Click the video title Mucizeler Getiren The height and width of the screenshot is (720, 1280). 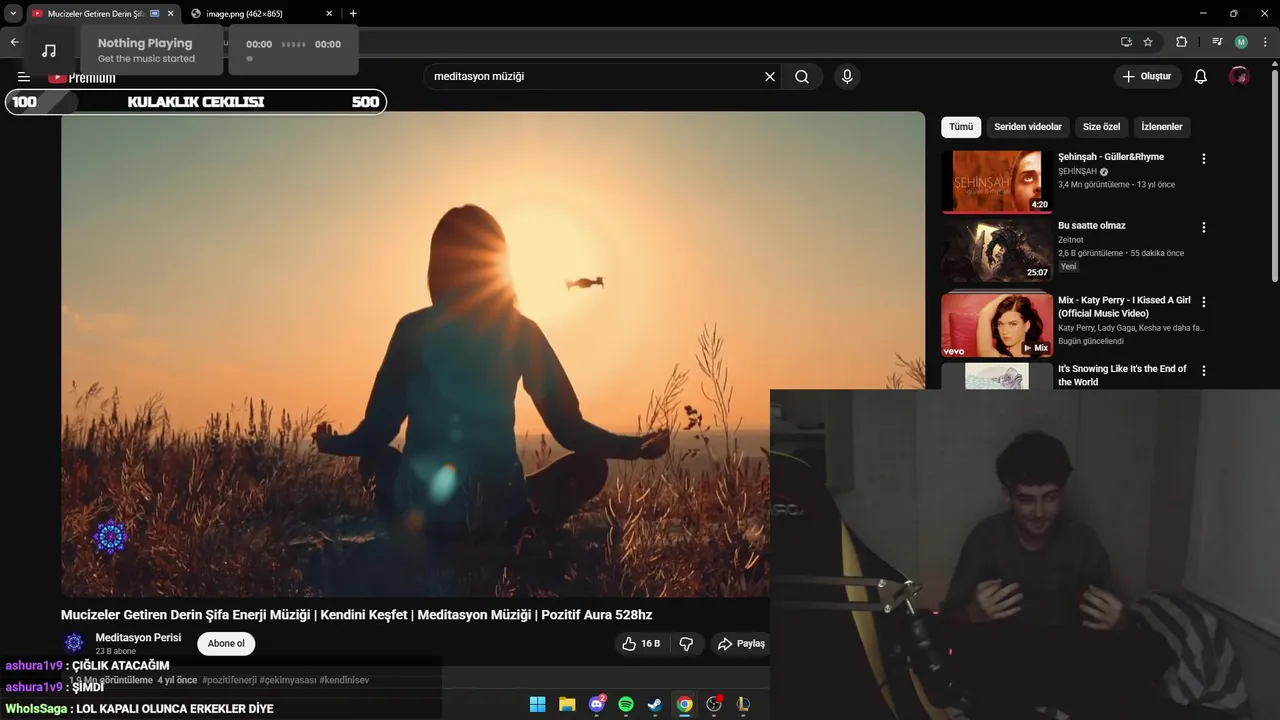356,615
